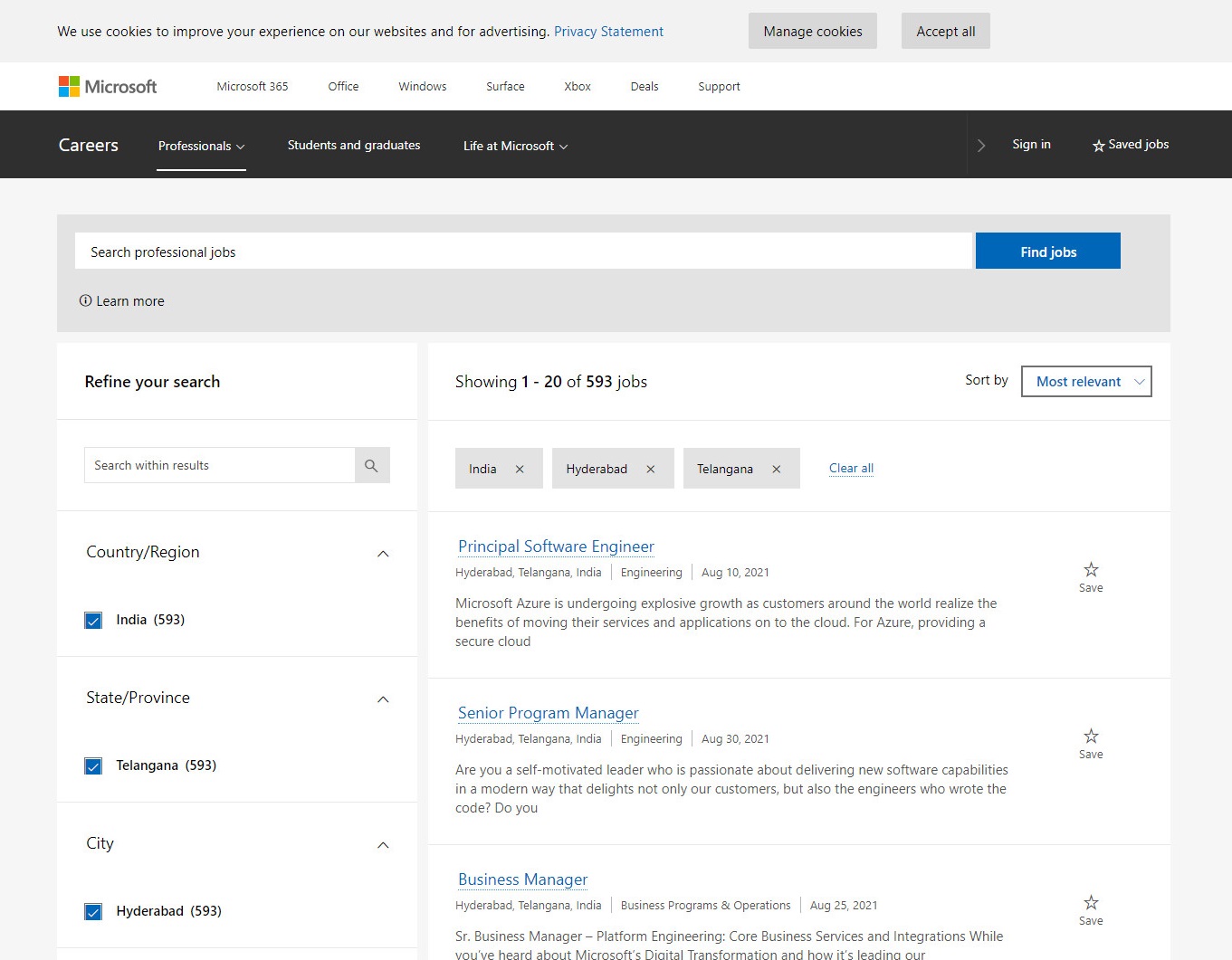Open Students and graduates tab
Image resolution: width=1232 pixels, height=960 pixels.
354,145
